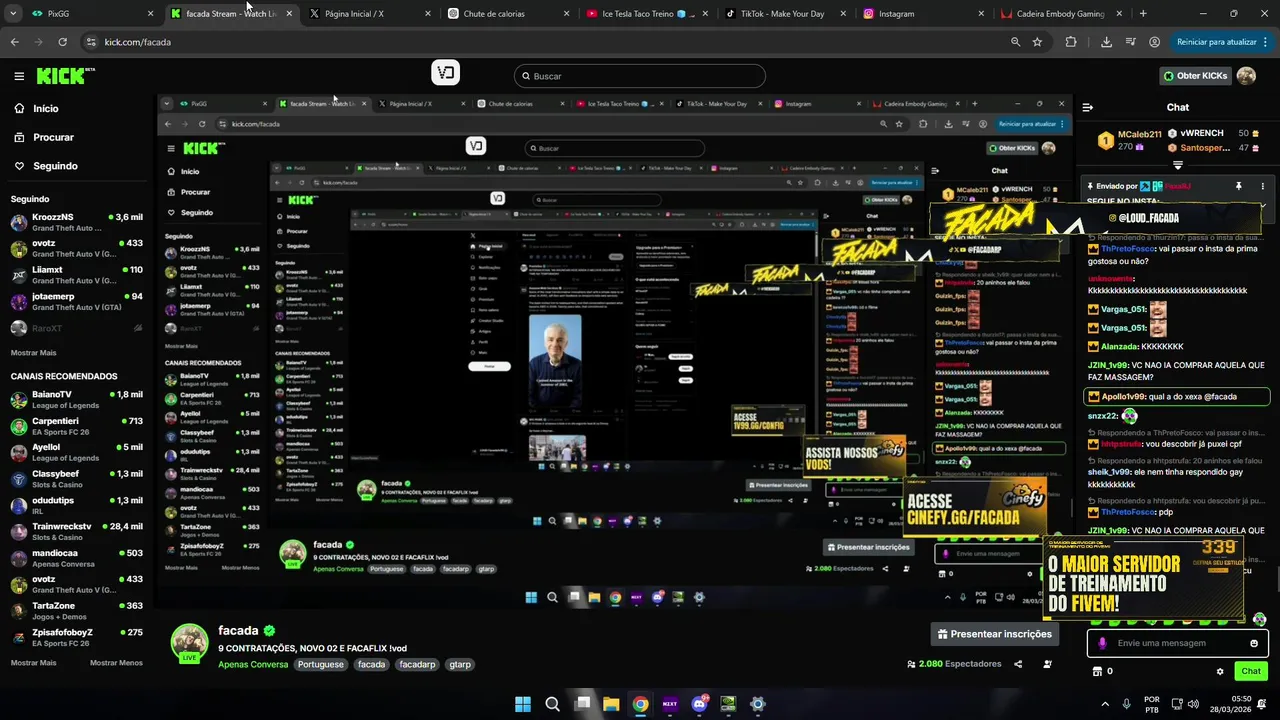Open Trainwreckstv channel in main sidebar
1280x720 pixels.
[76, 531]
